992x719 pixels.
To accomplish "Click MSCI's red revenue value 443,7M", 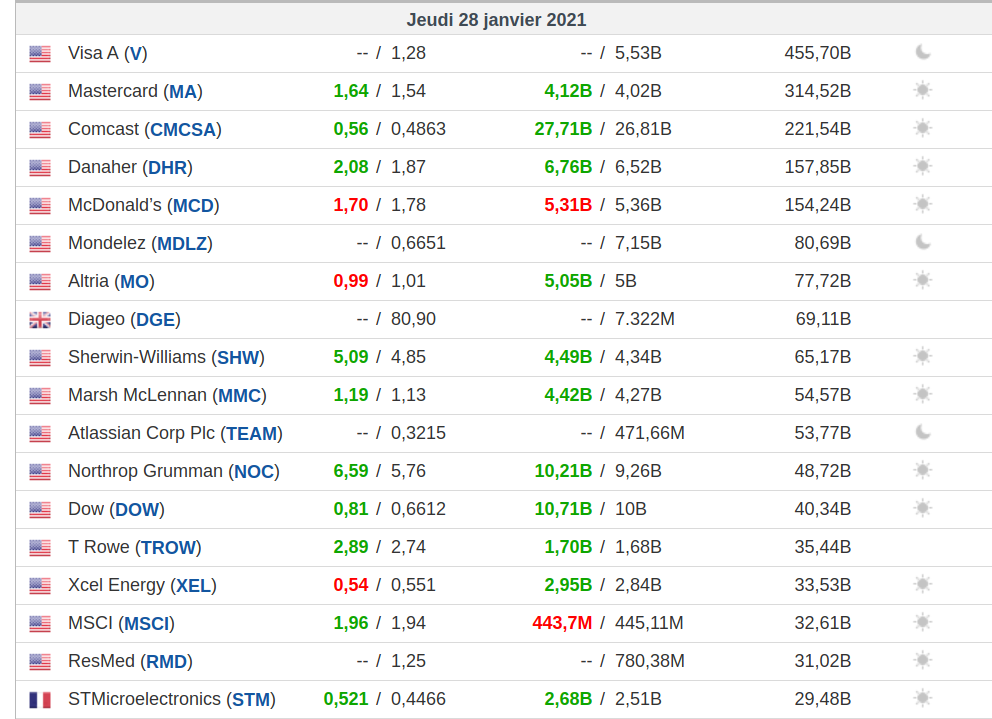I will (x=562, y=623).
